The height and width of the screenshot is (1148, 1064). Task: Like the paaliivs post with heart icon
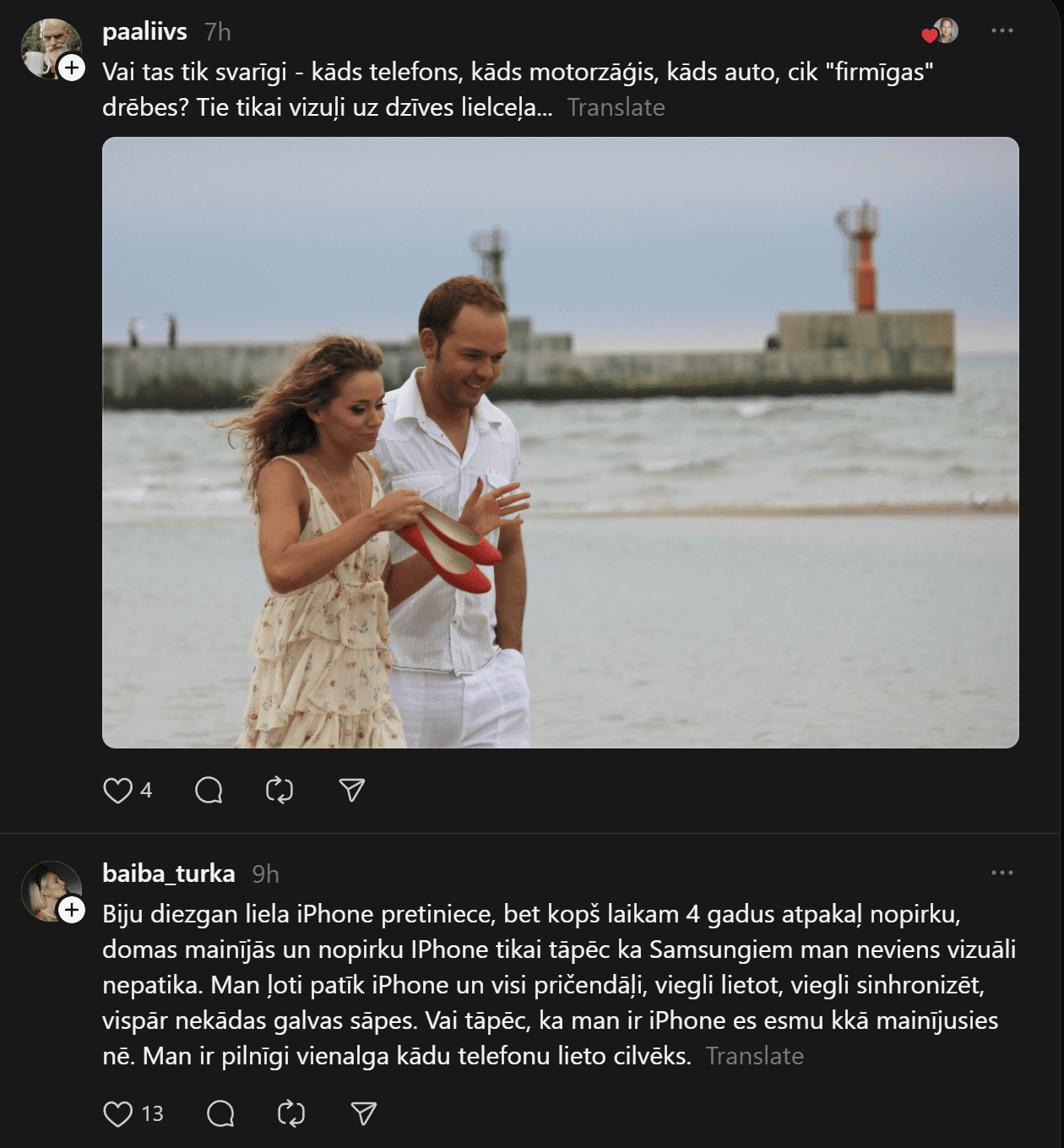click(x=117, y=791)
